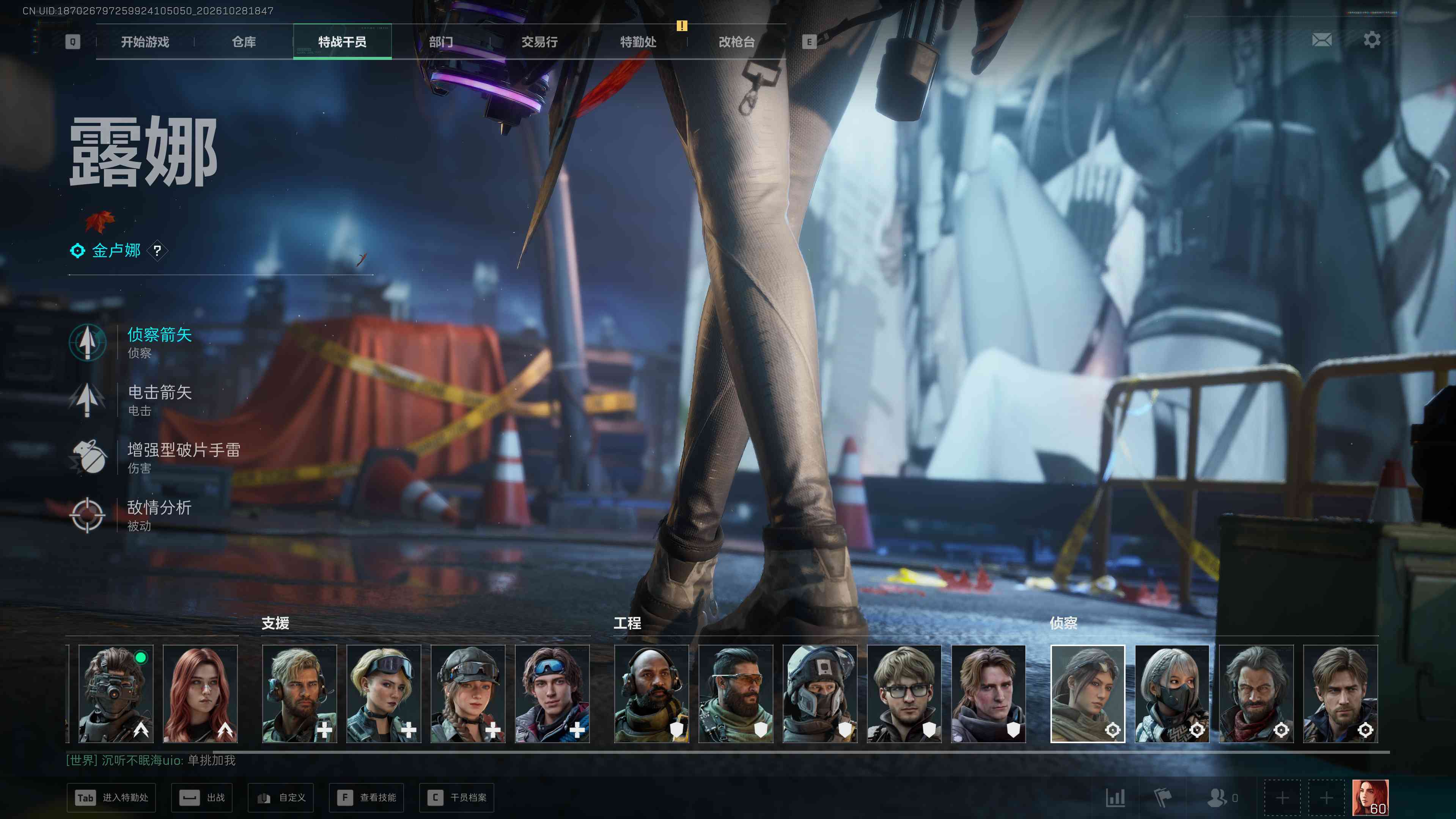
Task: Click the second empty squad slot plus
Action: (1327, 798)
